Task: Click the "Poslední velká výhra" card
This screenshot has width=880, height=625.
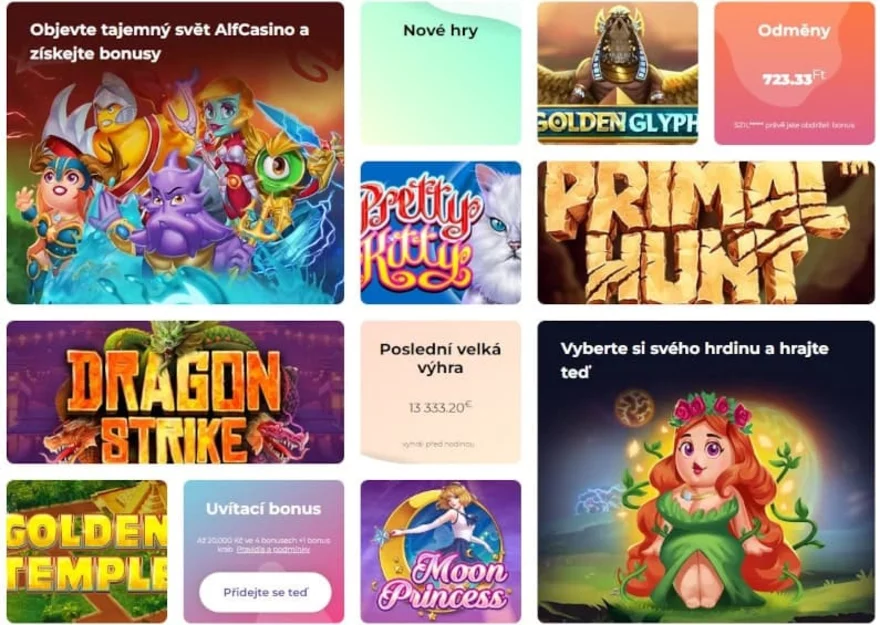Action: 441,392
